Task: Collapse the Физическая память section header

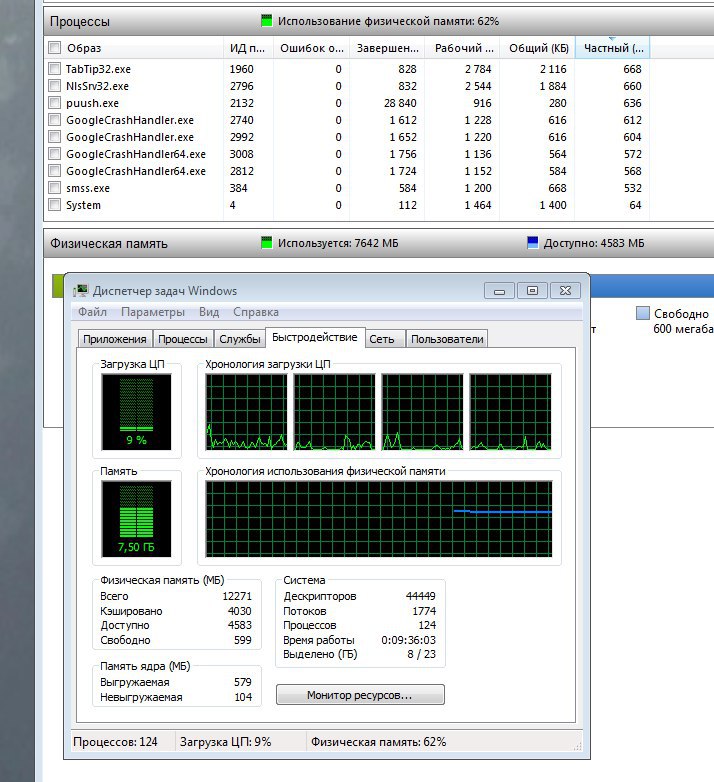Action: tap(379, 243)
